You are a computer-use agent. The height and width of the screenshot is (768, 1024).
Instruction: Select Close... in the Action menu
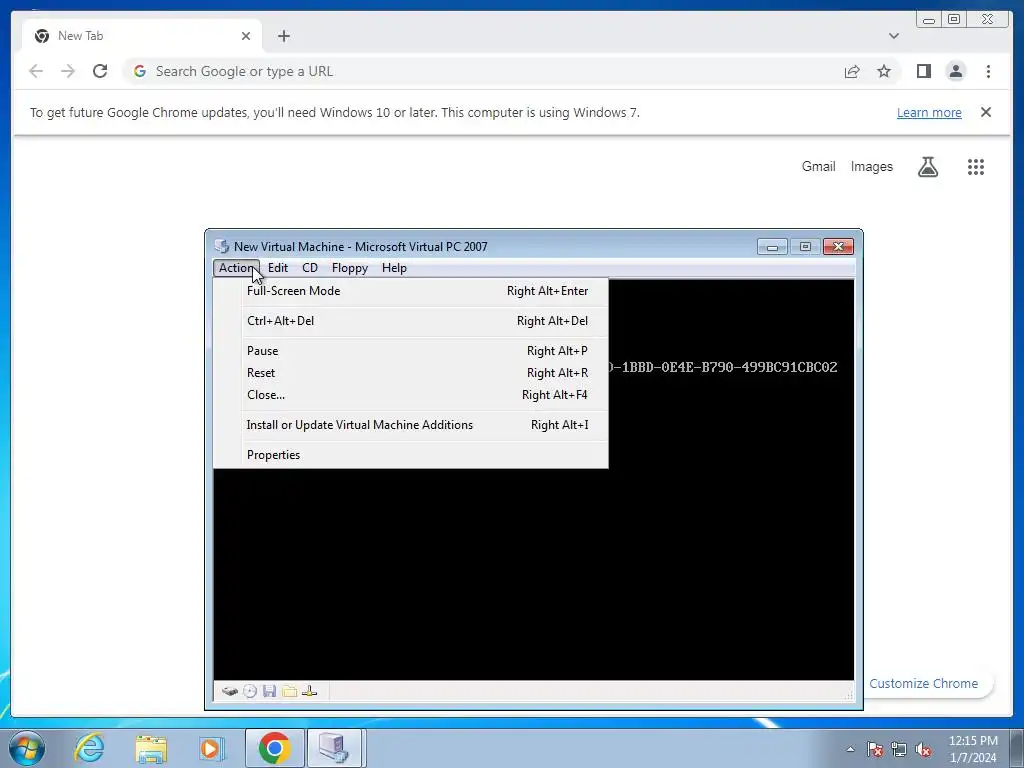tap(411, 395)
